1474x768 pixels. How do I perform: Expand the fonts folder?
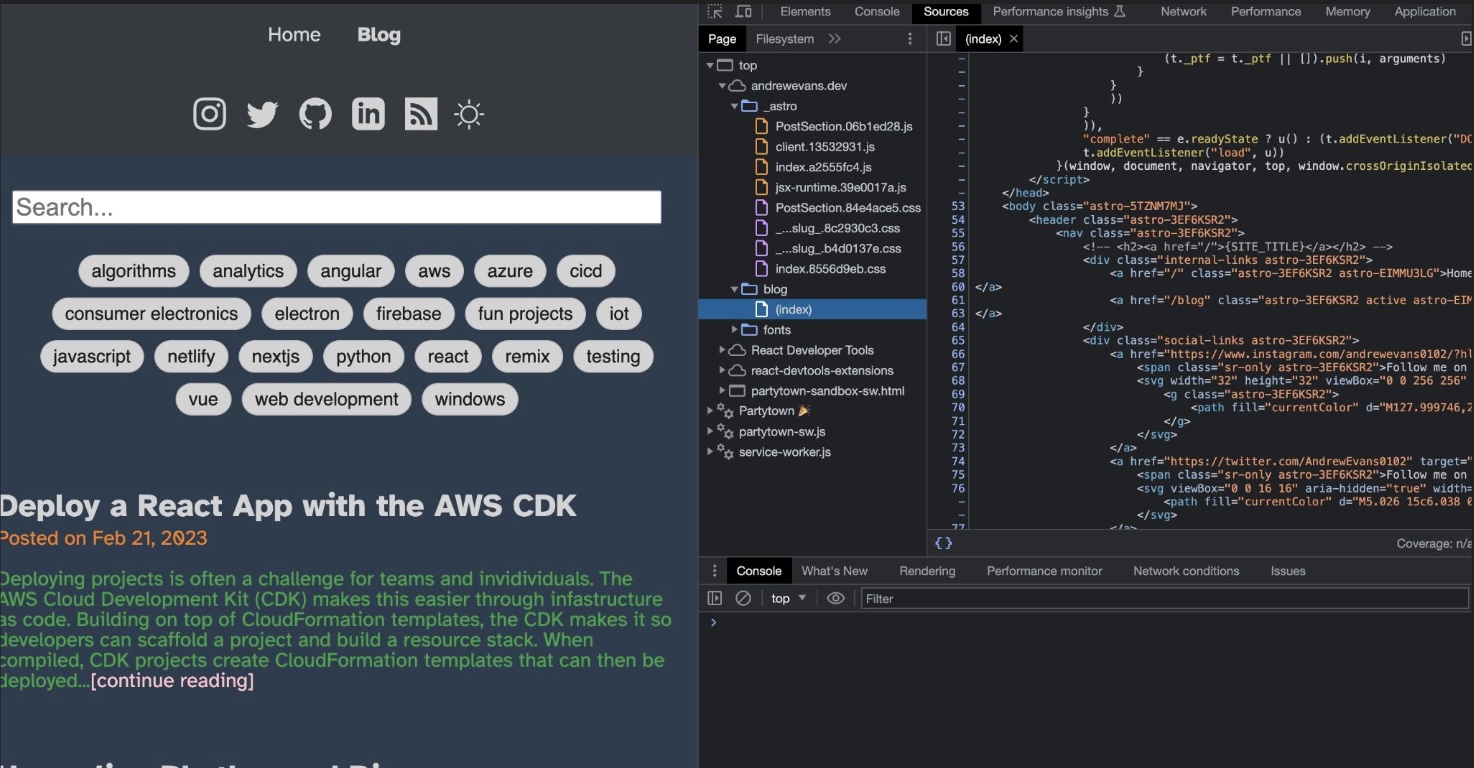pos(736,330)
